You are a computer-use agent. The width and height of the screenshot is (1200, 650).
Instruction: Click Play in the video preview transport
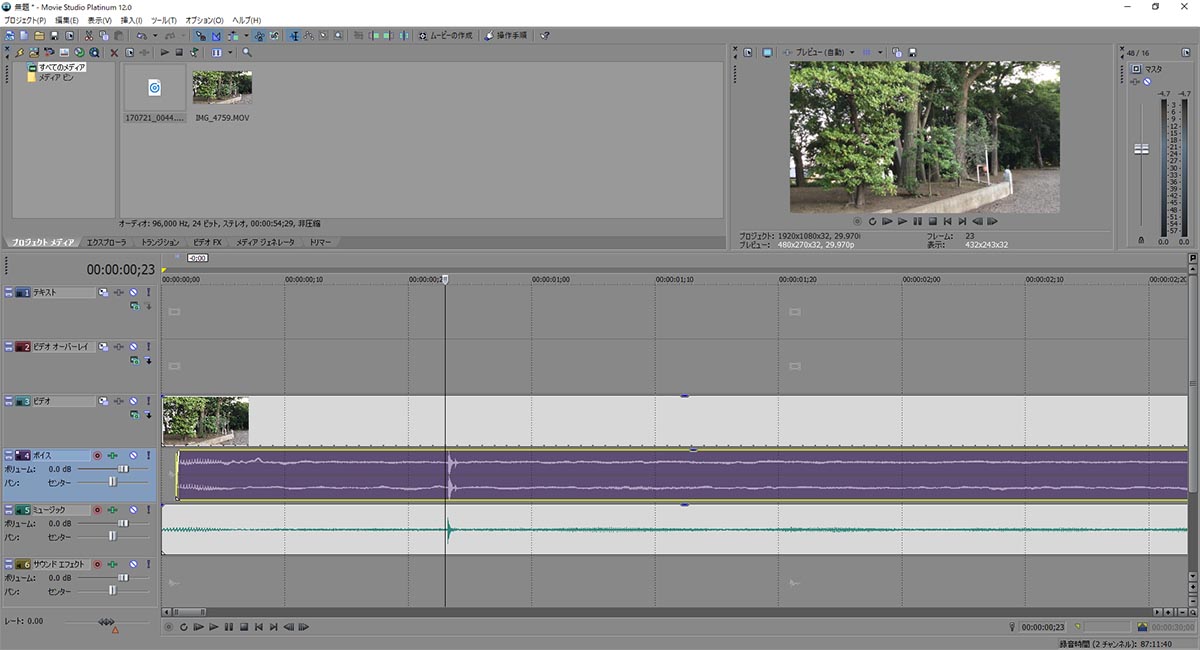click(902, 221)
